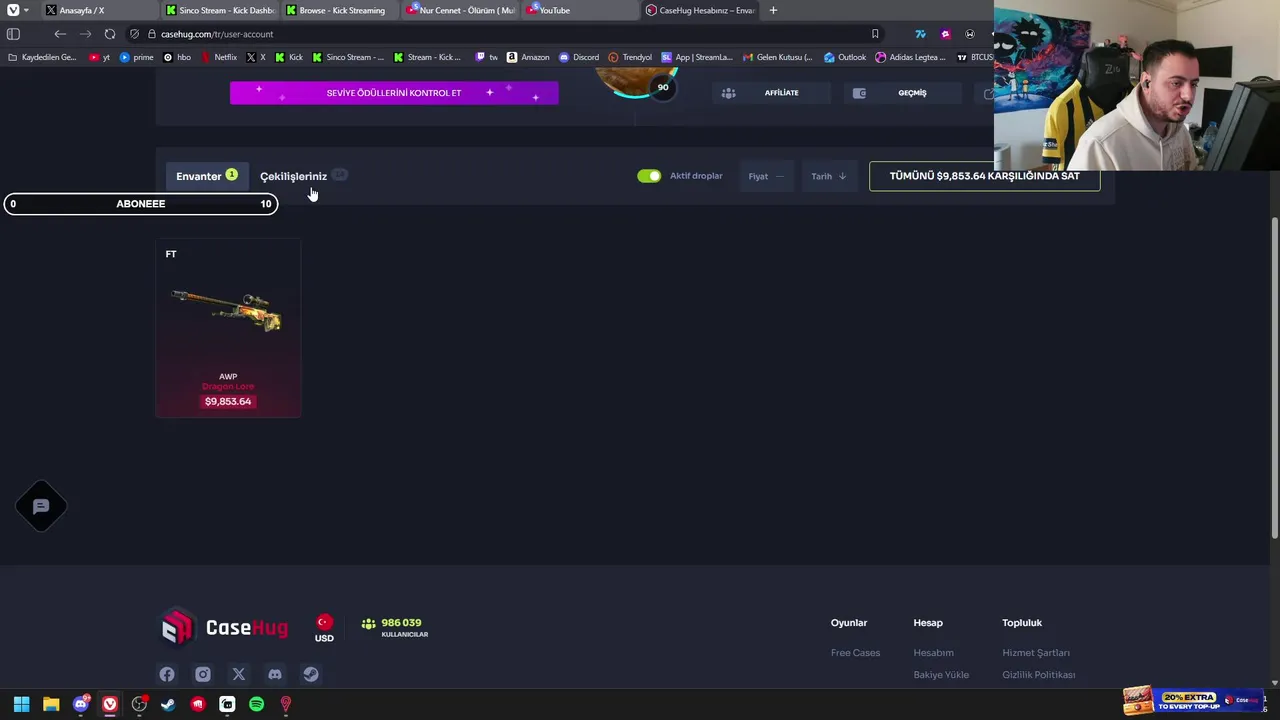Reload the page with the refresh icon
The width and height of the screenshot is (1280, 720).
click(110, 34)
